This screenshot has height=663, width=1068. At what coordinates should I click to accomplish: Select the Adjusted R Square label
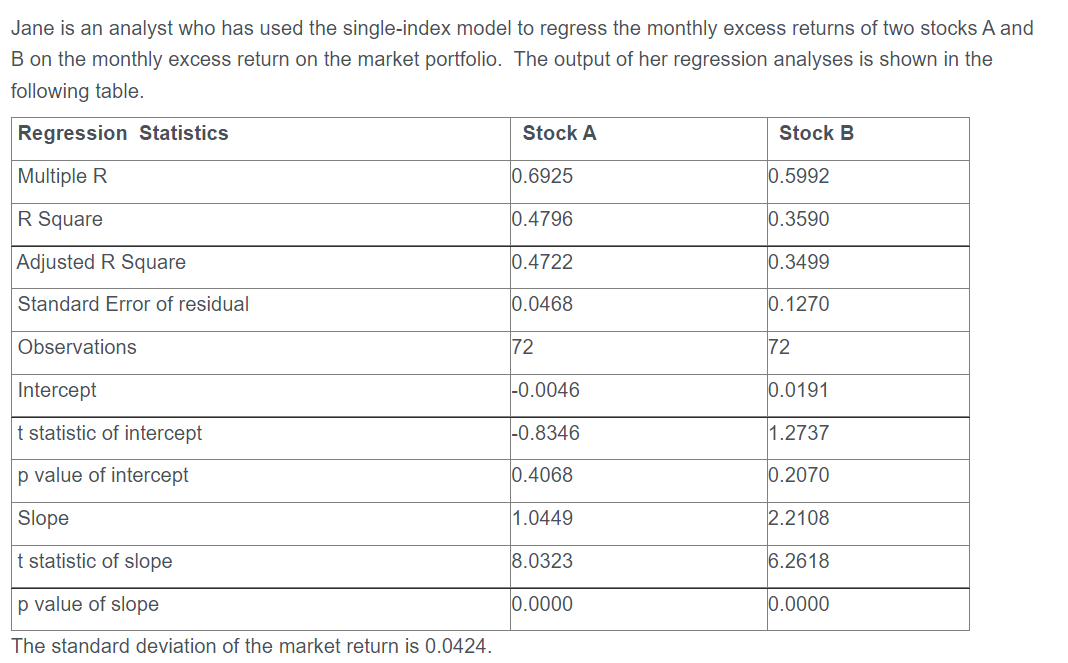point(101,262)
